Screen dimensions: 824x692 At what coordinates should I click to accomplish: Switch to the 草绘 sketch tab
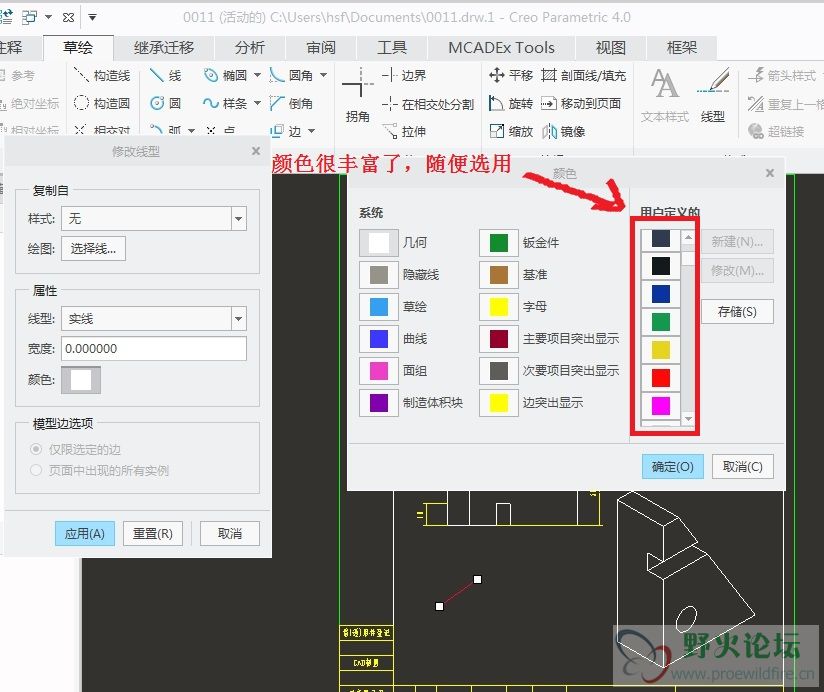point(78,48)
